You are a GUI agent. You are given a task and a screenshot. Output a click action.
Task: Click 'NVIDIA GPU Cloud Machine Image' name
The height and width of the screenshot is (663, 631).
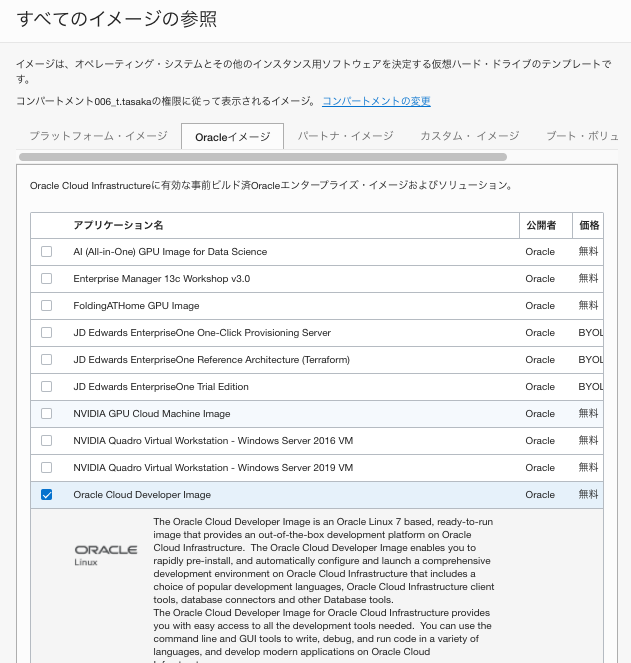click(x=152, y=414)
